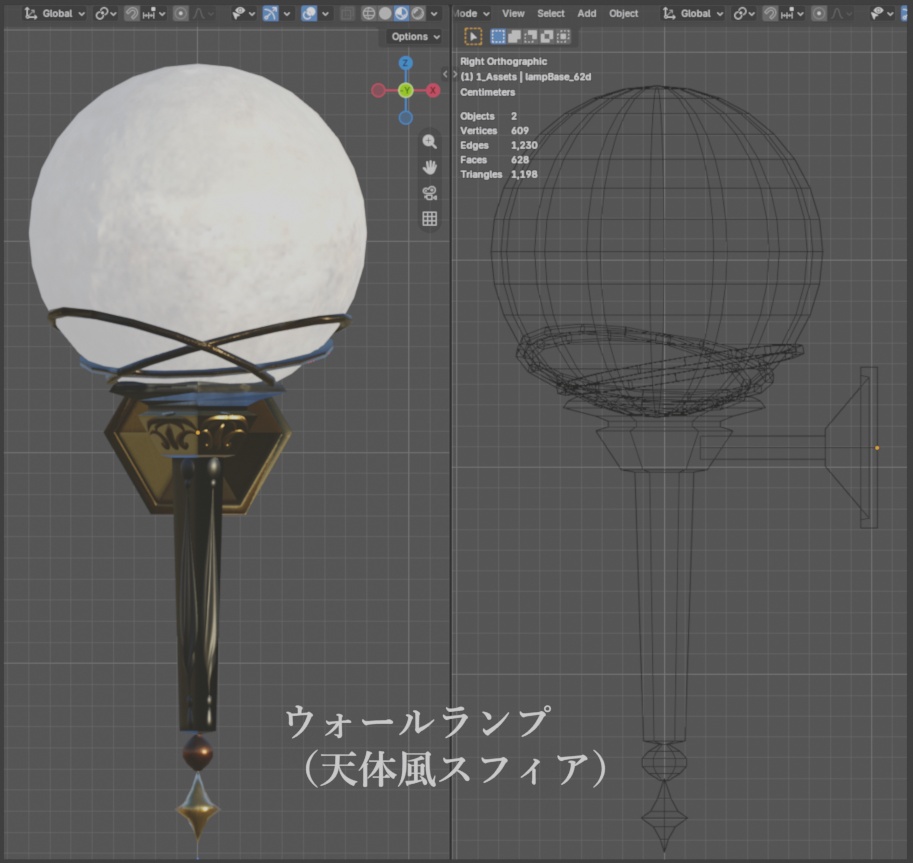Toggle snapping magnet in right viewport
Screen dimensions: 913x863
770,13
